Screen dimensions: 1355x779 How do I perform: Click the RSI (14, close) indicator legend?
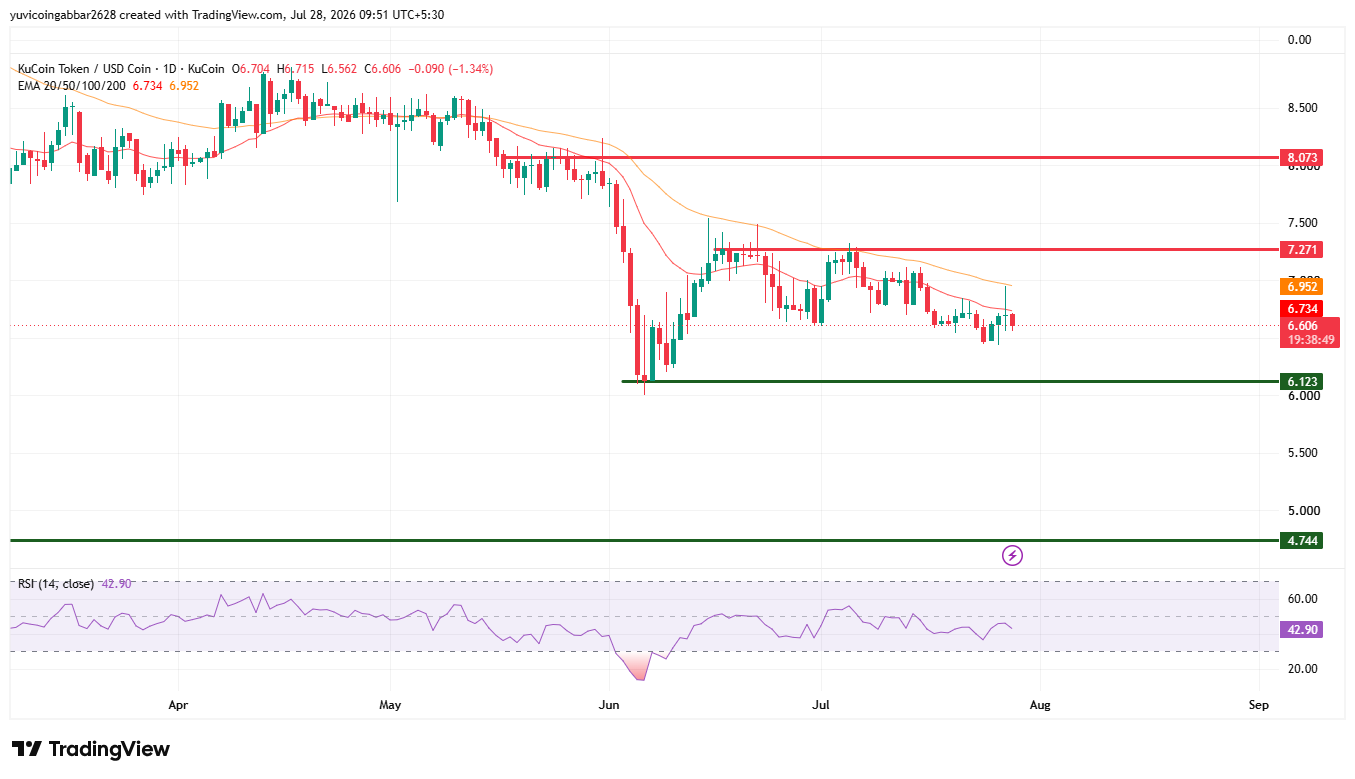[55, 583]
